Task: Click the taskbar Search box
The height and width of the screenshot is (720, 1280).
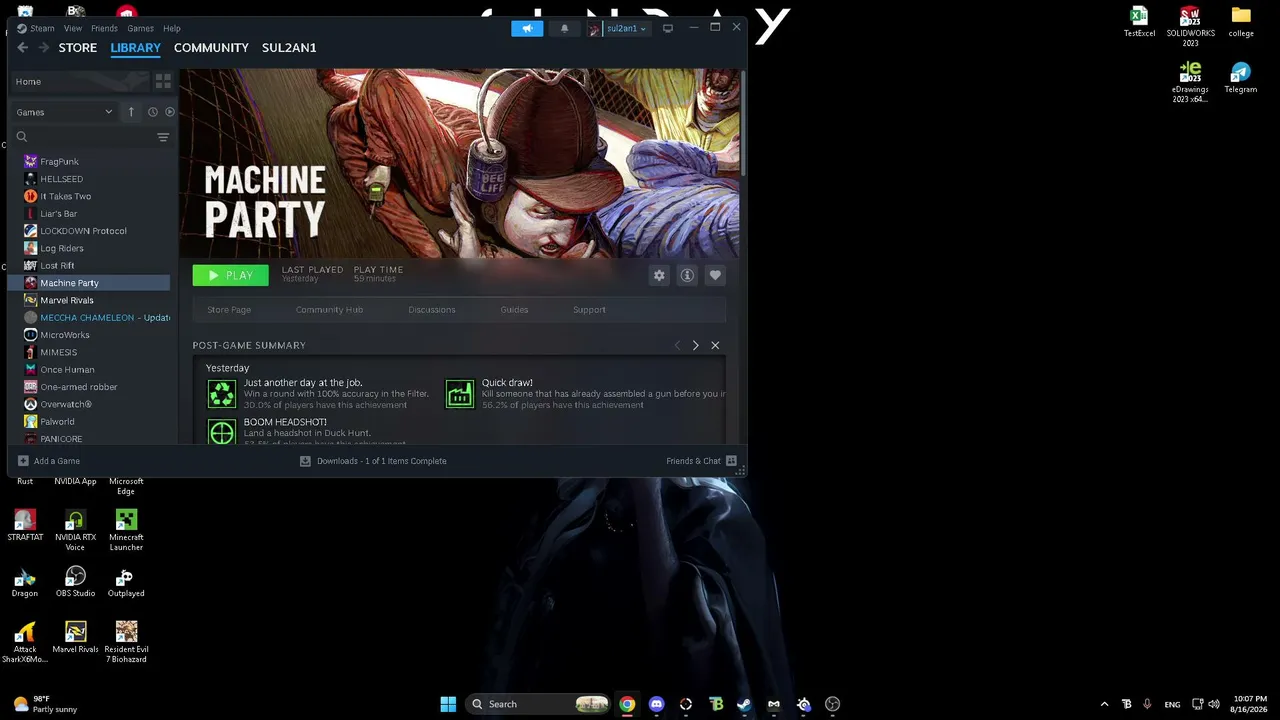Action: click(540, 704)
